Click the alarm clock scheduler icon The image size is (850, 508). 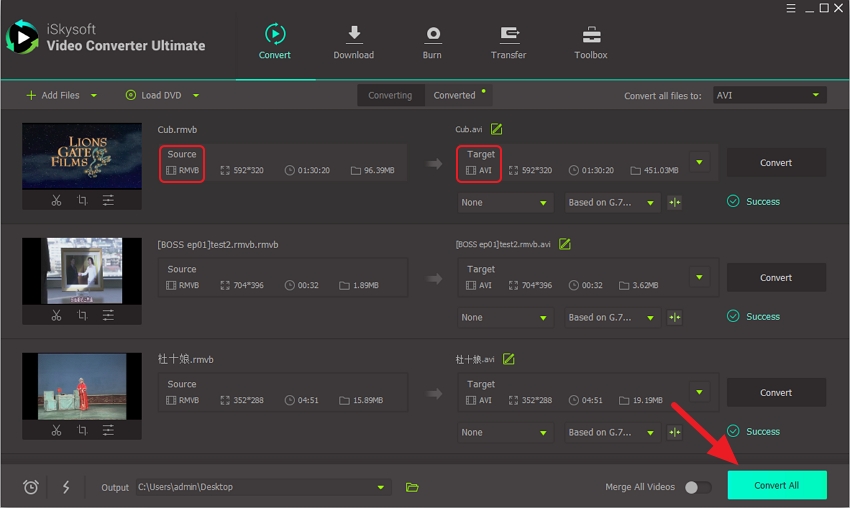coord(31,487)
